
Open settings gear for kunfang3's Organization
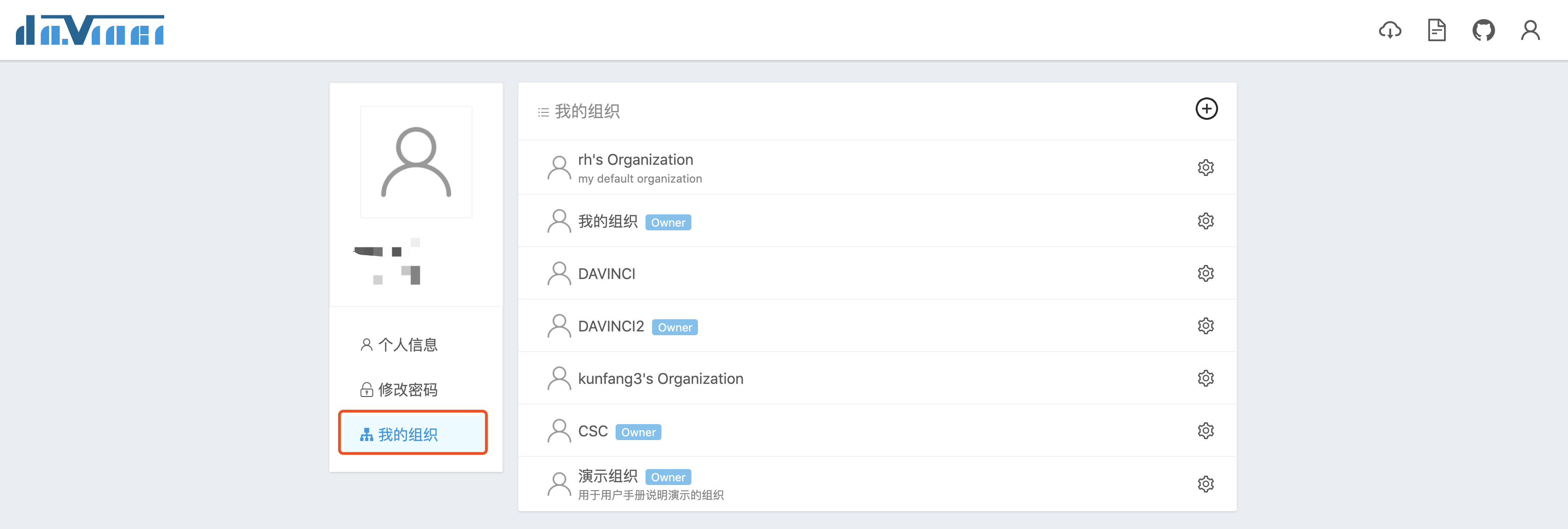coord(1205,378)
